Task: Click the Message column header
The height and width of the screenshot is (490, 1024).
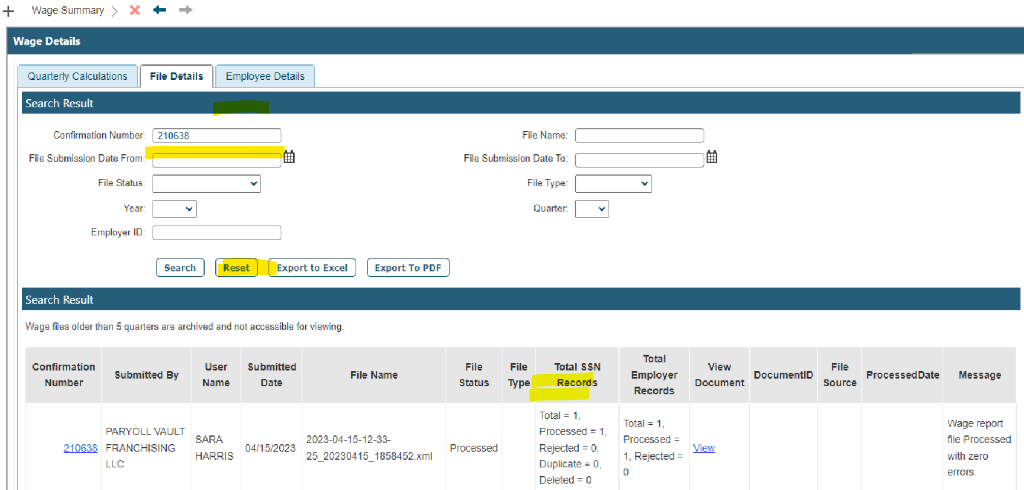Action: [x=980, y=375]
